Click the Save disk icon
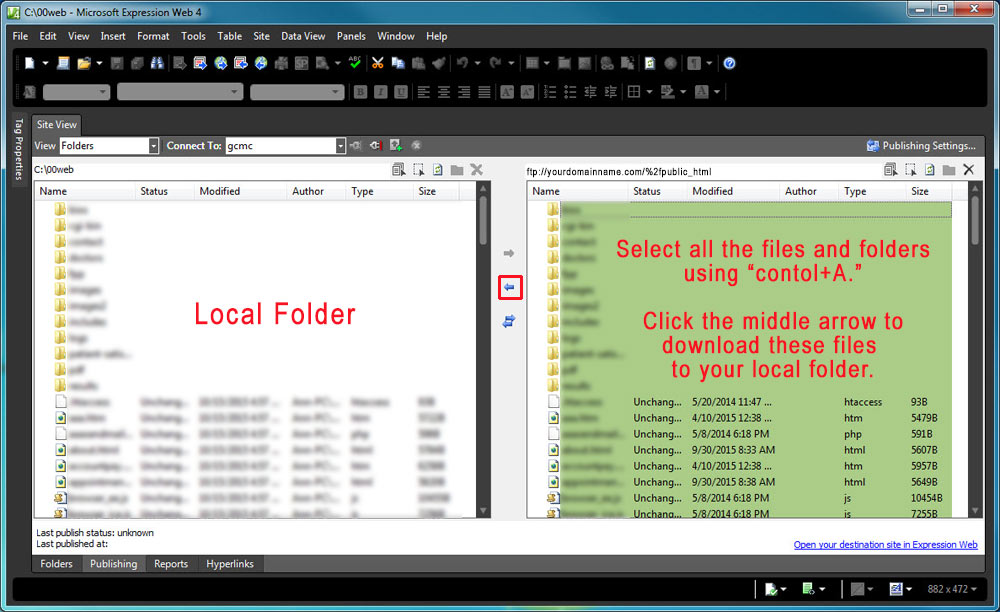 [x=117, y=63]
